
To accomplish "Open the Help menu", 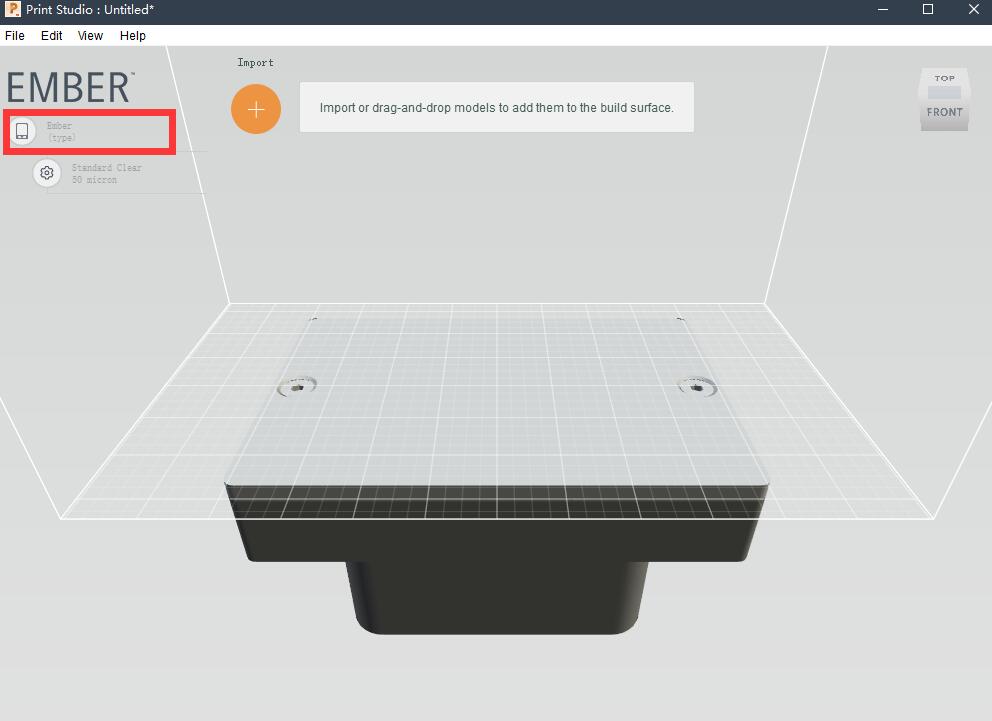I will click(133, 35).
